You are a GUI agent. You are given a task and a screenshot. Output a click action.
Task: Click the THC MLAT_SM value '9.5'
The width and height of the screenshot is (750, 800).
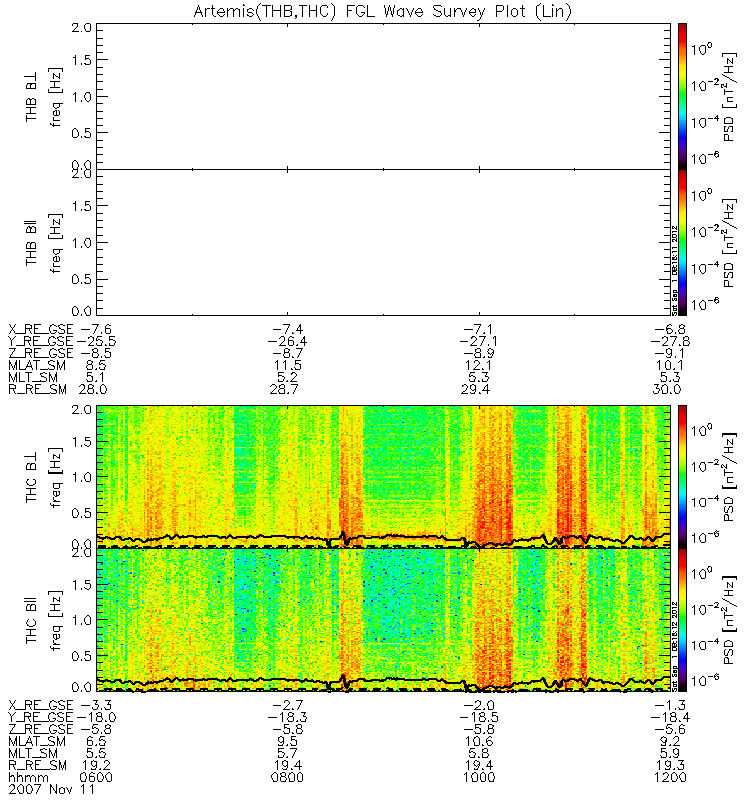click(x=287, y=742)
